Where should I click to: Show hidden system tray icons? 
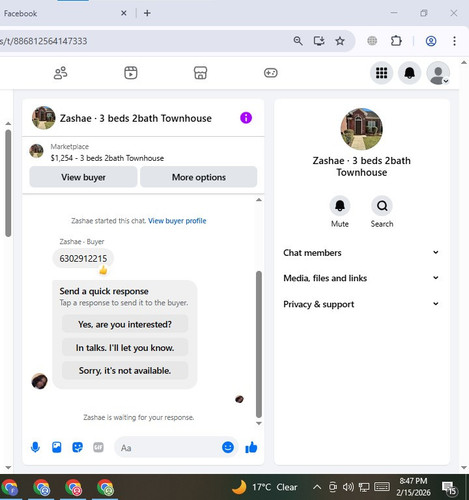click(x=317, y=487)
